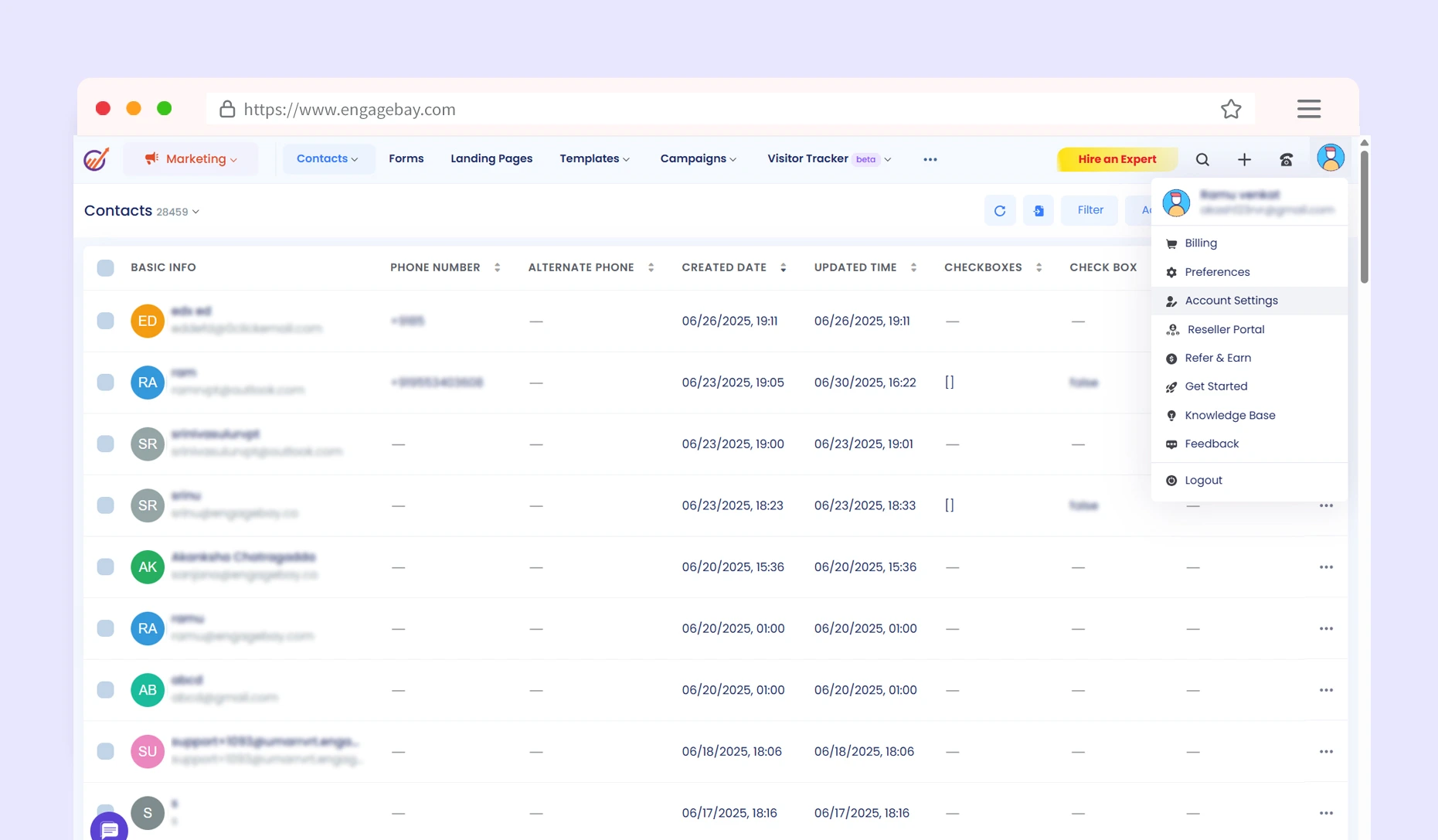Click the search magnifier icon
Viewport: 1438px width, 840px height.
1202,159
